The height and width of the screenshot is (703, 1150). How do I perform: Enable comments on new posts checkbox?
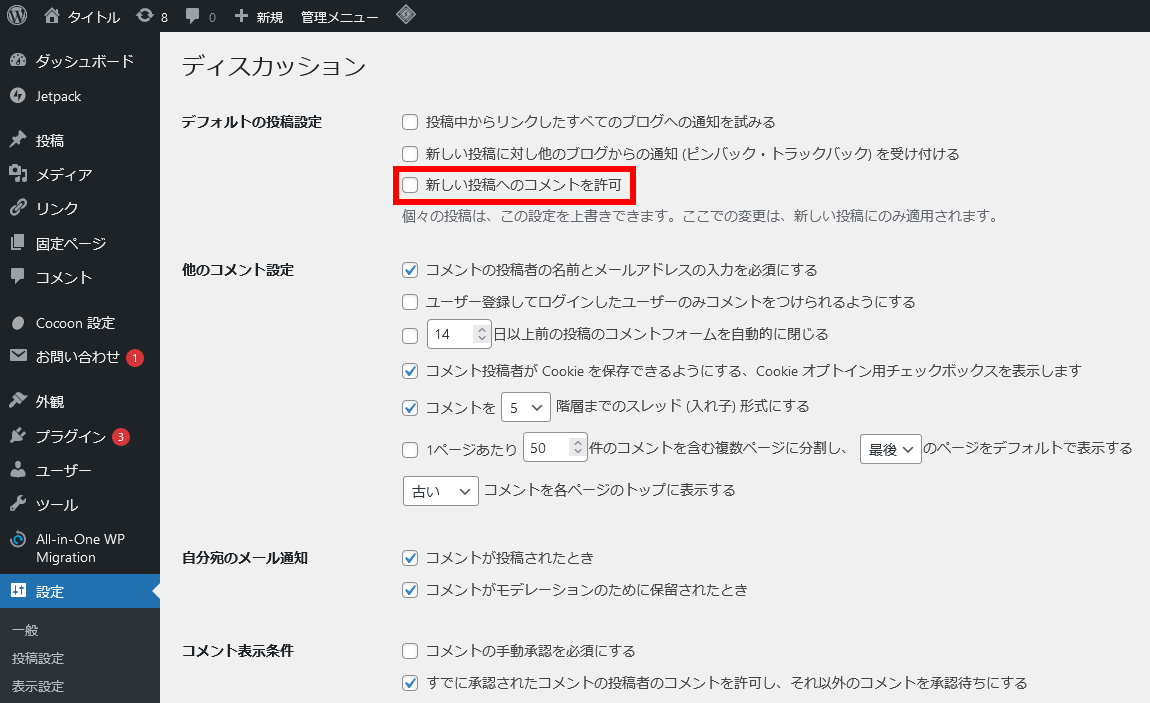409,186
